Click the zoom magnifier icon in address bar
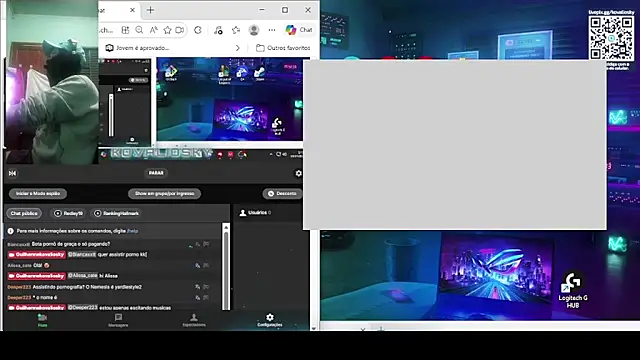 pos(139,30)
